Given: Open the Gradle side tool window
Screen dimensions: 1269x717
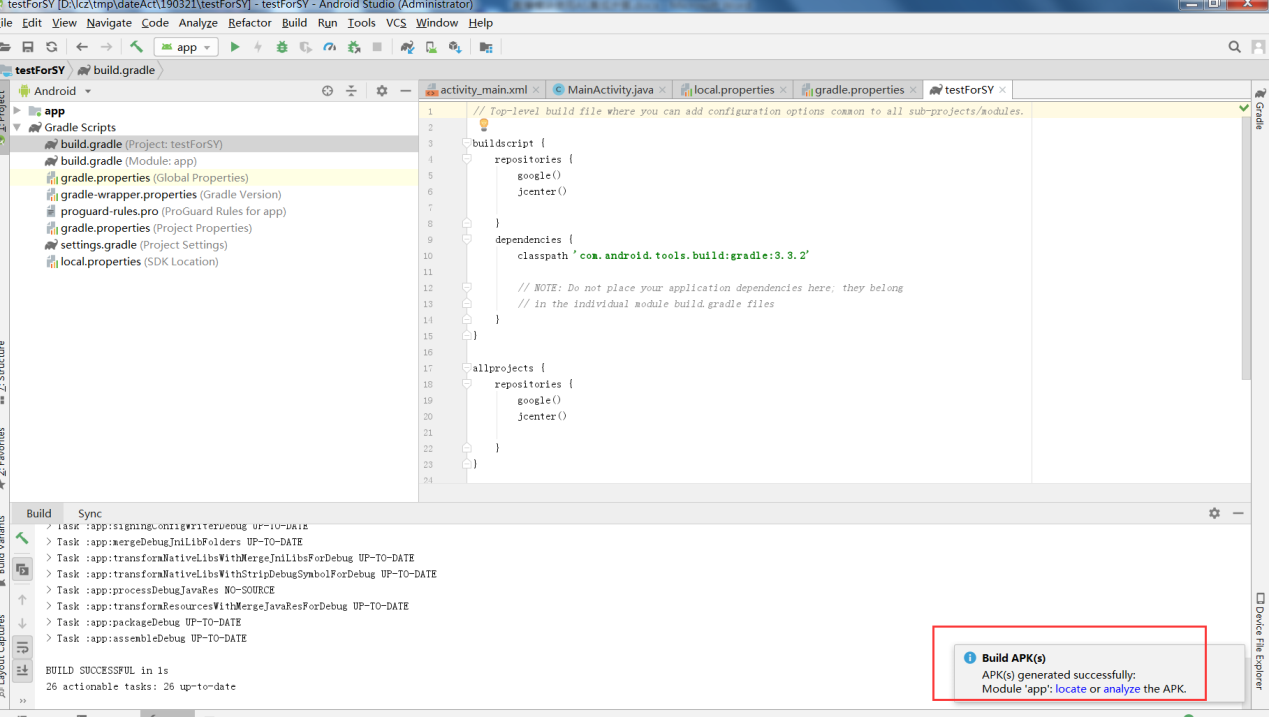Looking at the screenshot, I should tap(1260, 109).
